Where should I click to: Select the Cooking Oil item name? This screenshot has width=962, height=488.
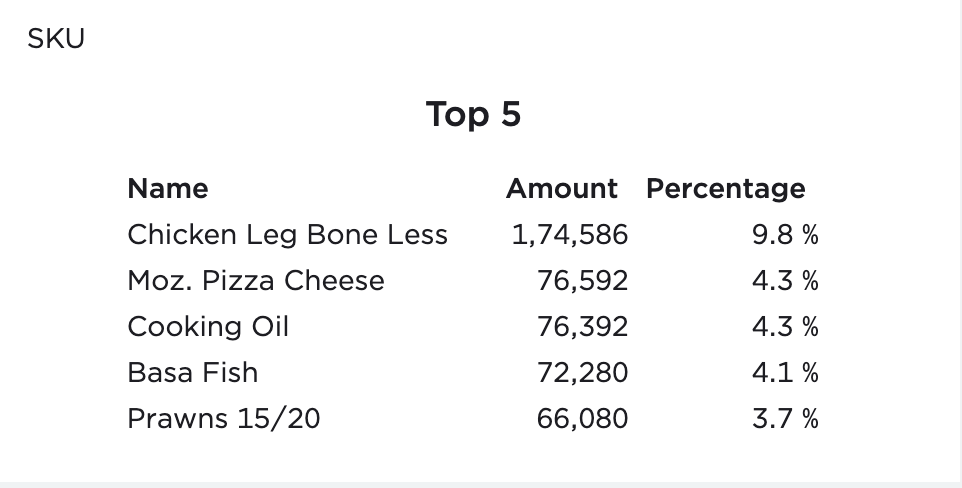tap(208, 327)
